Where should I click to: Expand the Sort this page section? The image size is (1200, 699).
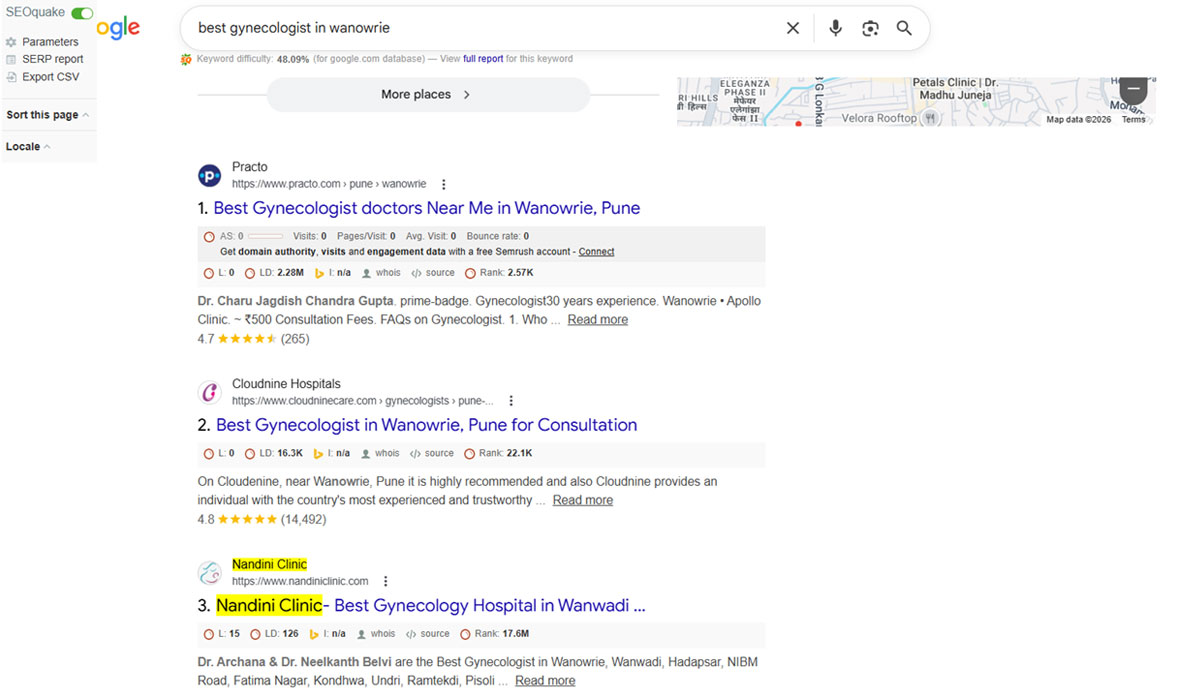[47, 115]
